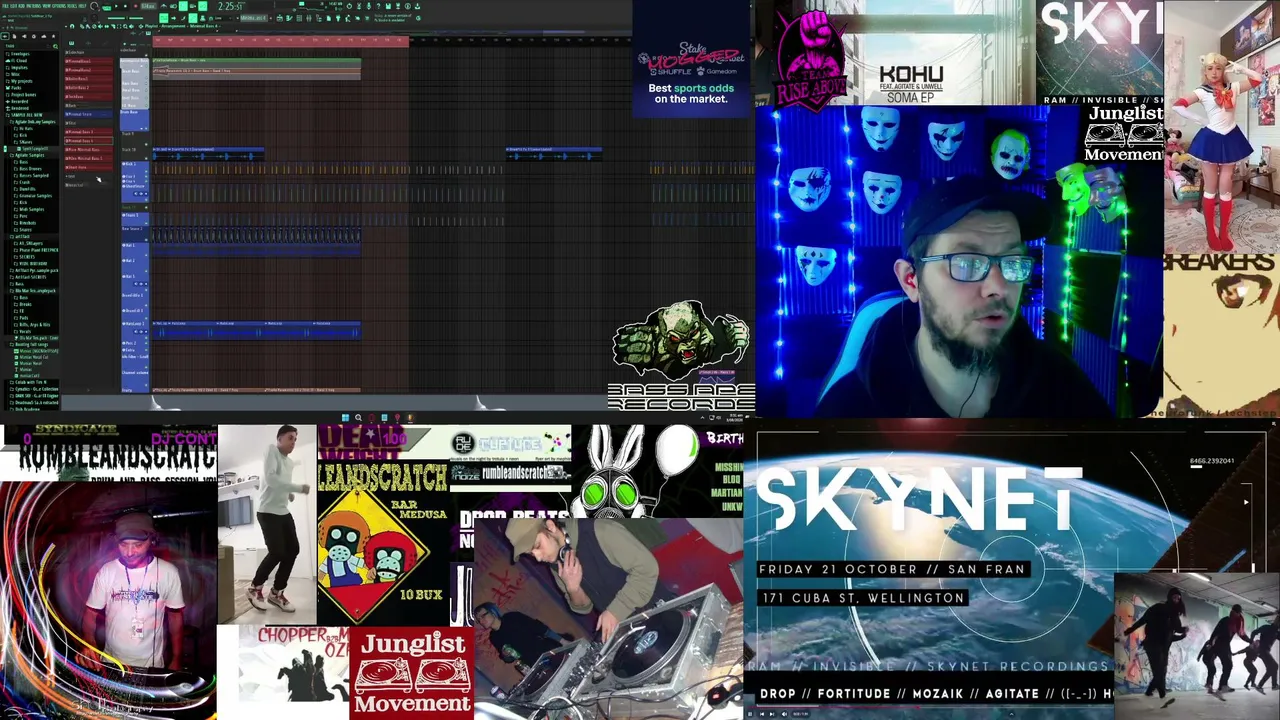Open the Piano roll view icon

pos(289,18)
